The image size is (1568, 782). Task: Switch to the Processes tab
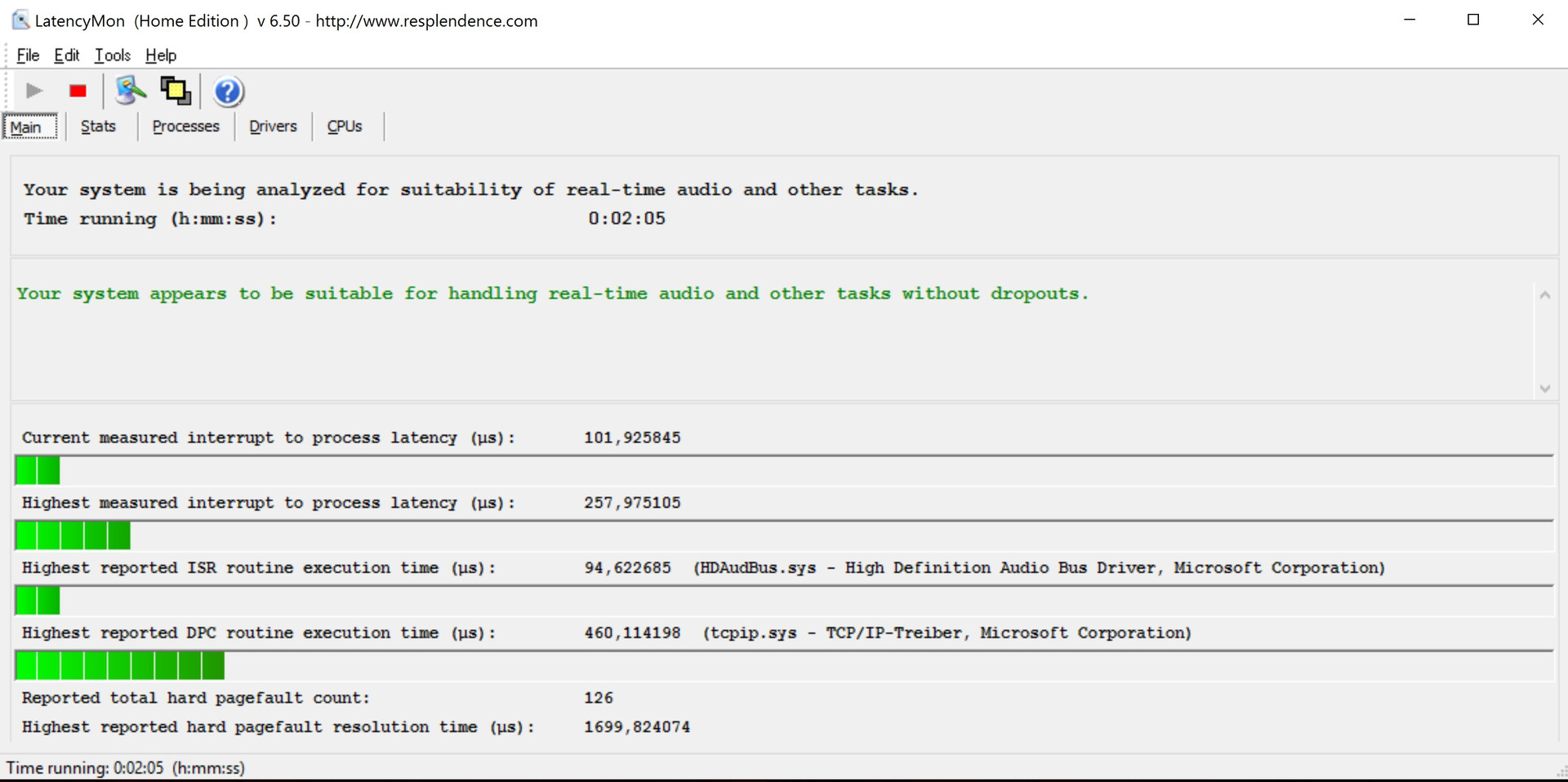(186, 127)
